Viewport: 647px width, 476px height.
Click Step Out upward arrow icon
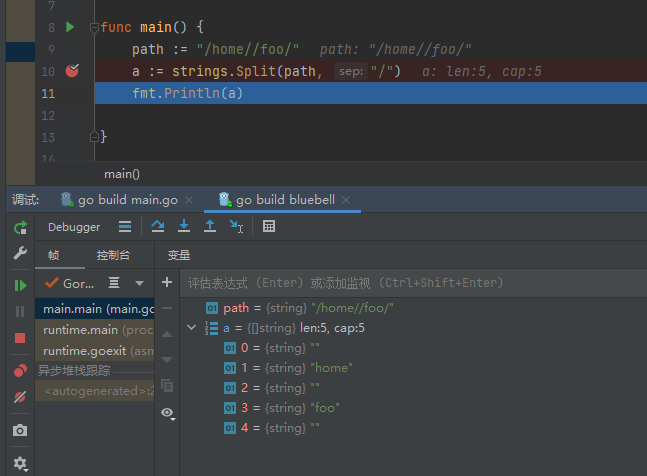click(210, 227)
